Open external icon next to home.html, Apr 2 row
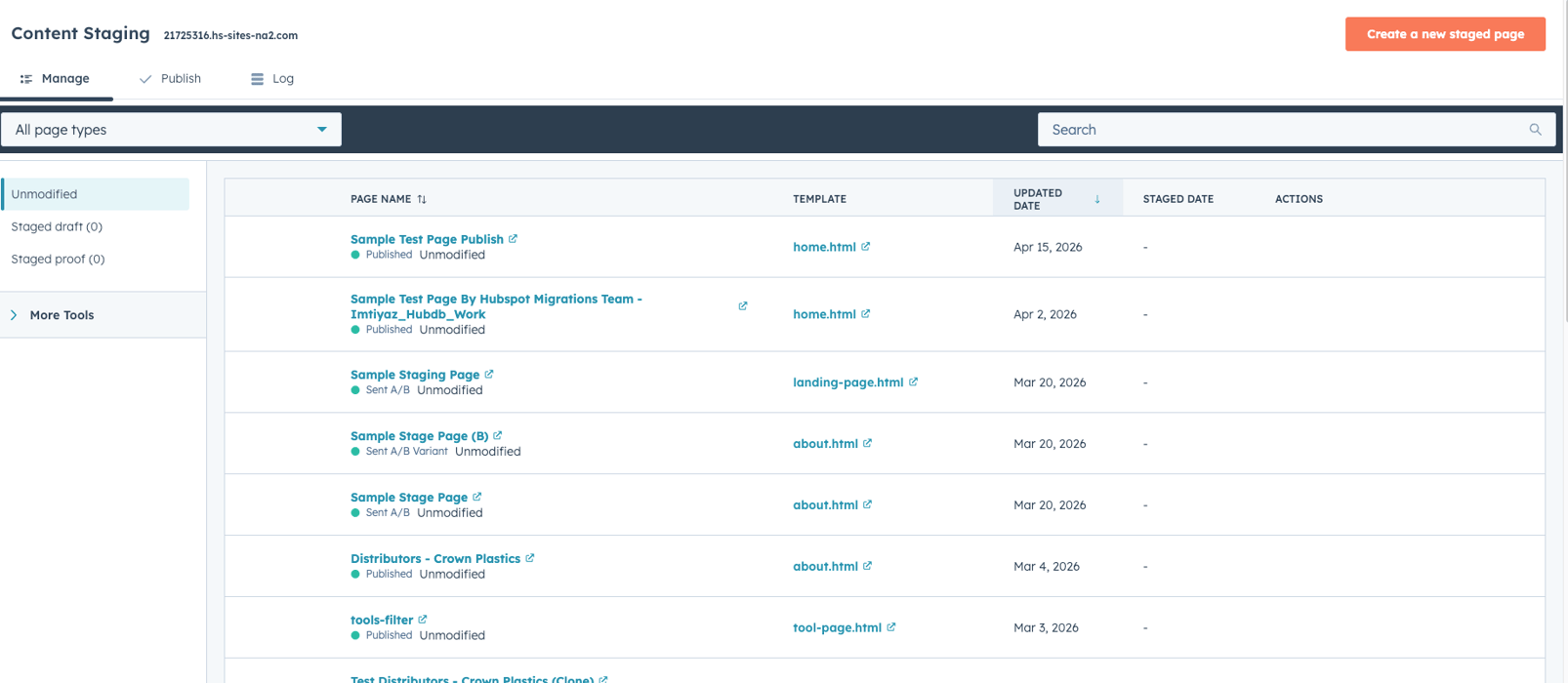The image size is (1568, 683). tap(866, 313)
